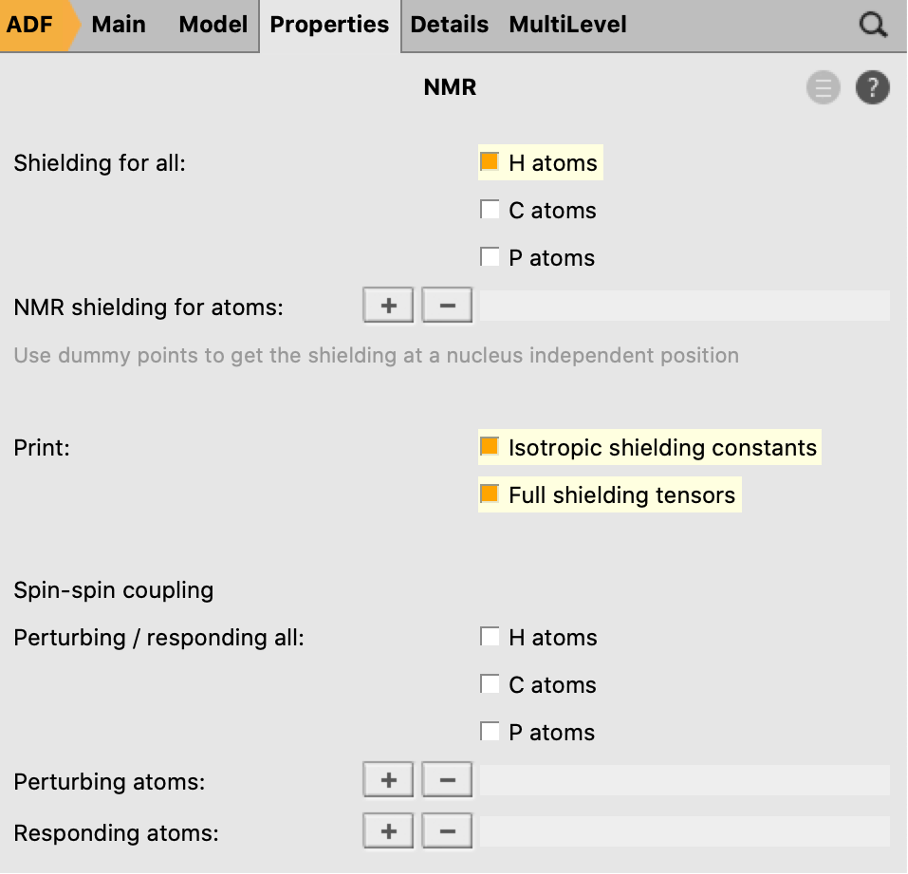Go to the MultiLevel tab
Image resolution: width=908 pixels, height=874 pixels.
[567, 25]
